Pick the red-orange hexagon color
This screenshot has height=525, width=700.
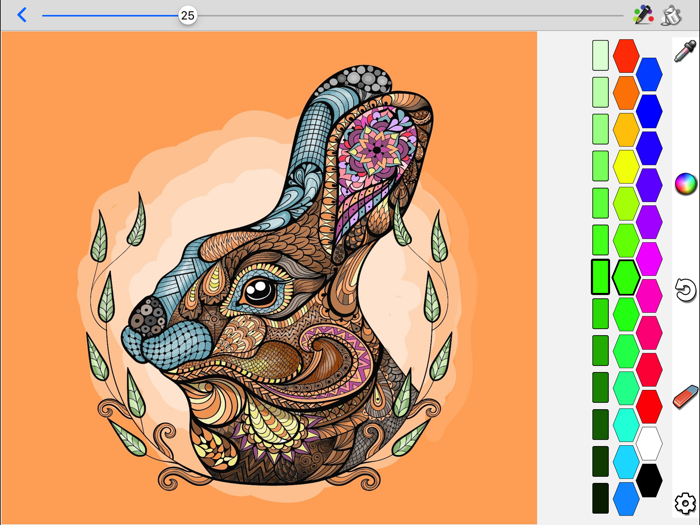(x=626, y=56)
